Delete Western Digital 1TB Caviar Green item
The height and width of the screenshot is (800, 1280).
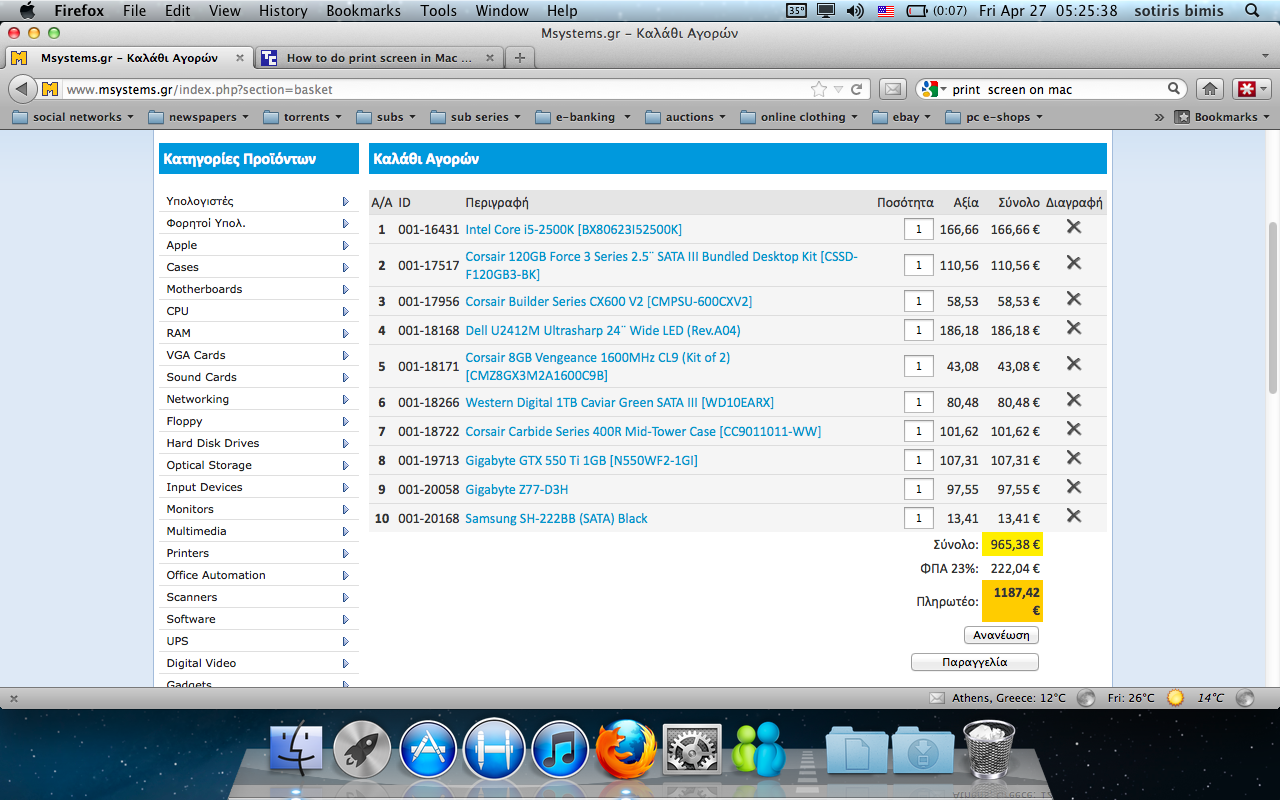tap(1073, 400)
